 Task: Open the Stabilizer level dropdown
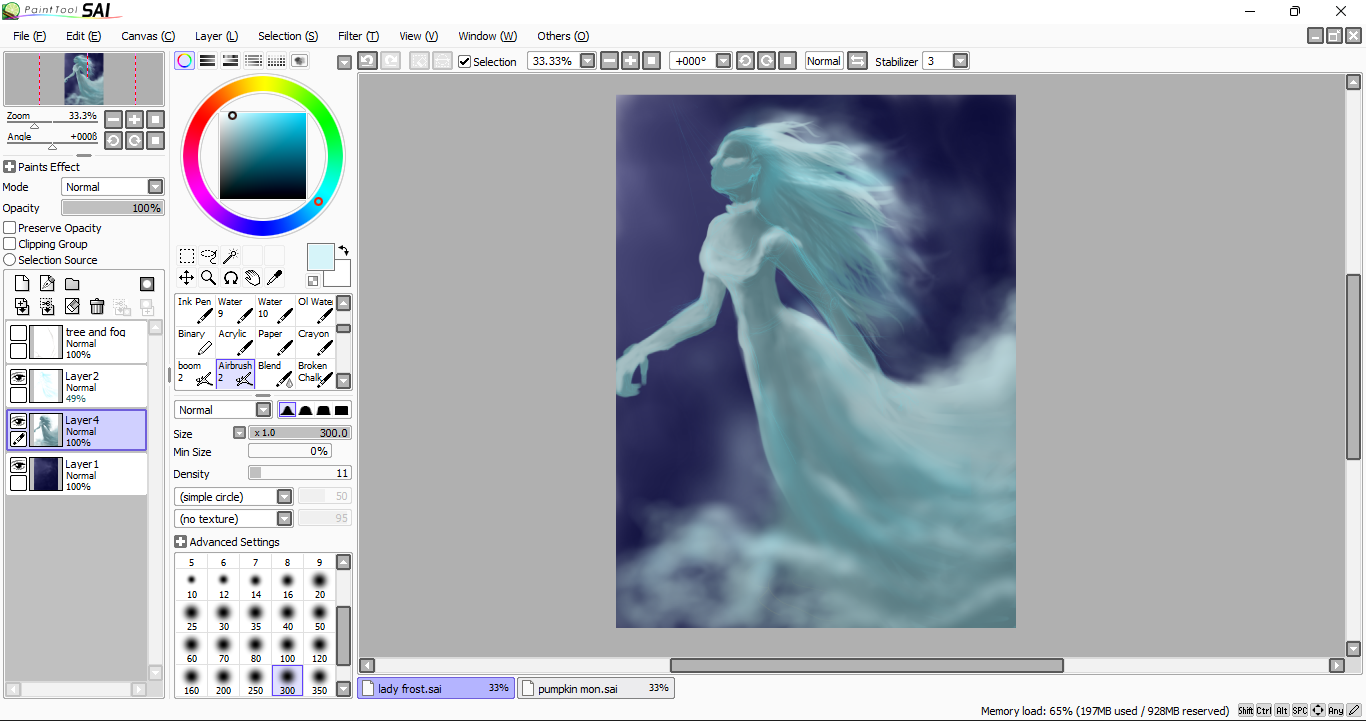(x=960, y=61)
